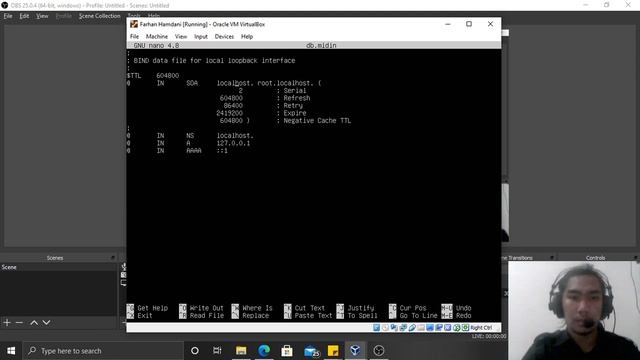Viewport: 640px width, 360px height.
Task: Click 'BIND data file' comment line
Action: click(211, 60)
